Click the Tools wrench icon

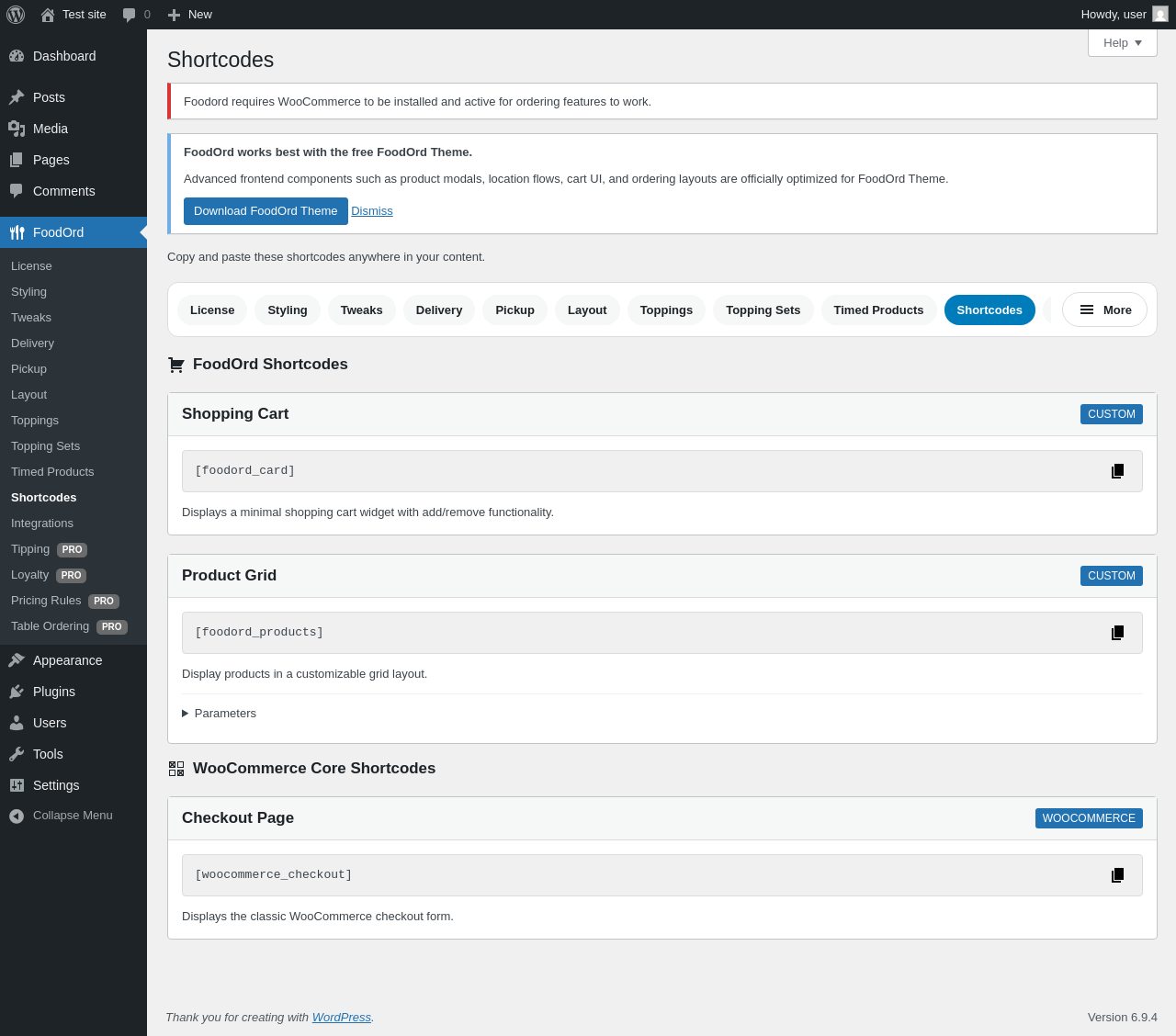17,754
